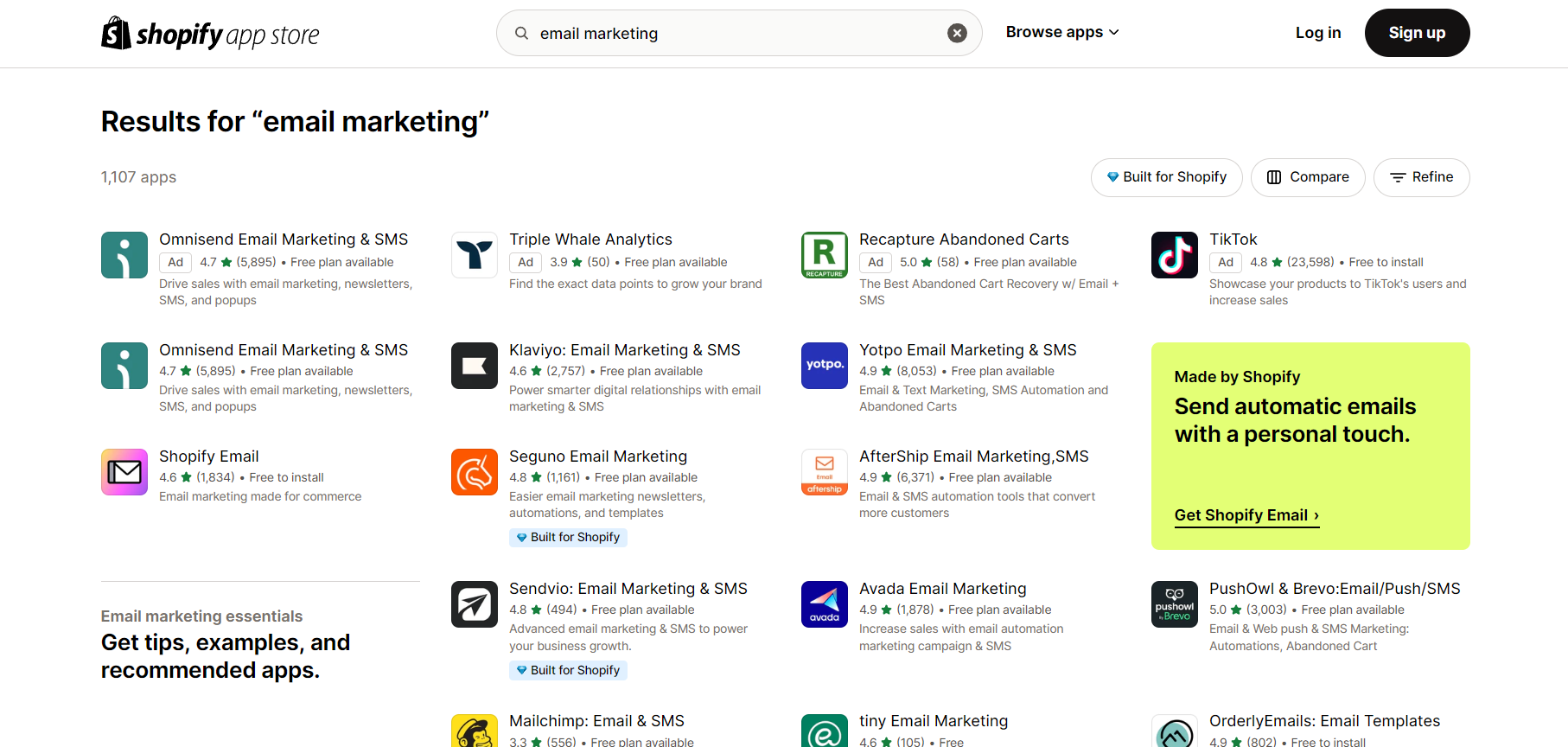Click the columns icon in the Compare button
The width and height of the screenshot is (1568, 747).
click(1274, 177)
